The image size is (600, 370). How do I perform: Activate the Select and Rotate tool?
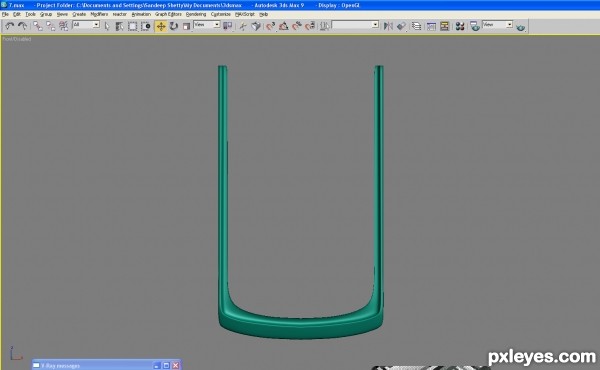tap(174, 26)
